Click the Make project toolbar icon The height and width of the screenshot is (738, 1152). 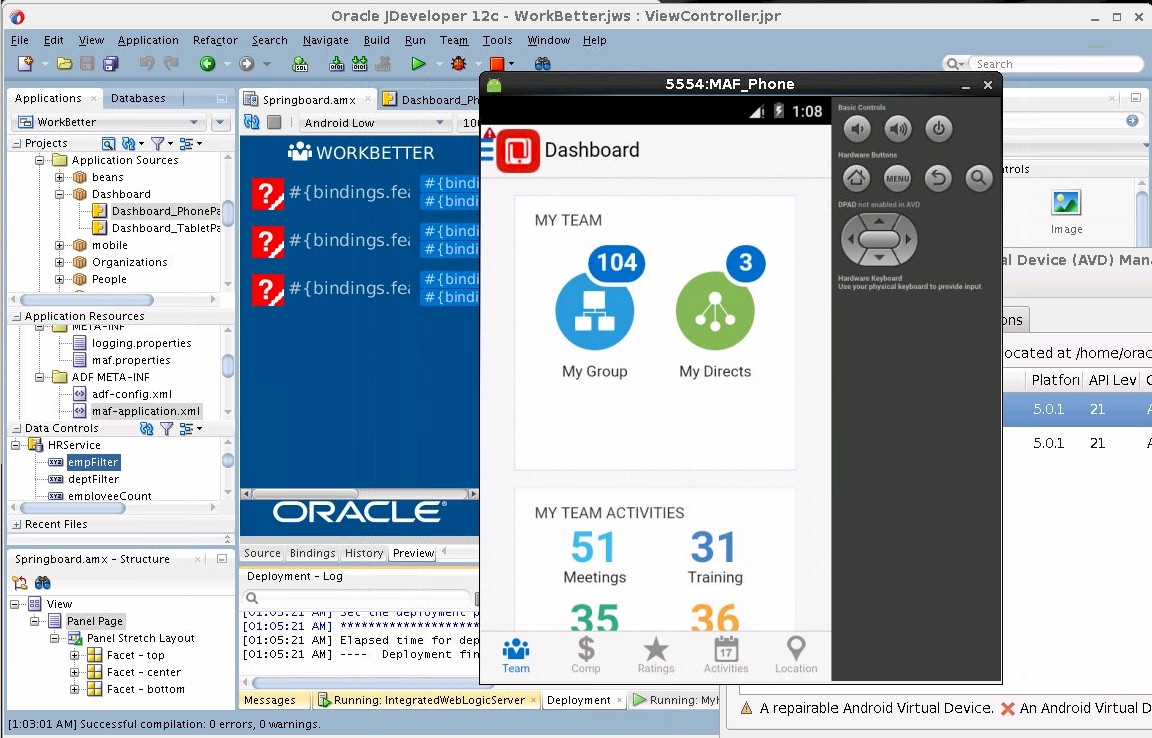pos(336,64)
